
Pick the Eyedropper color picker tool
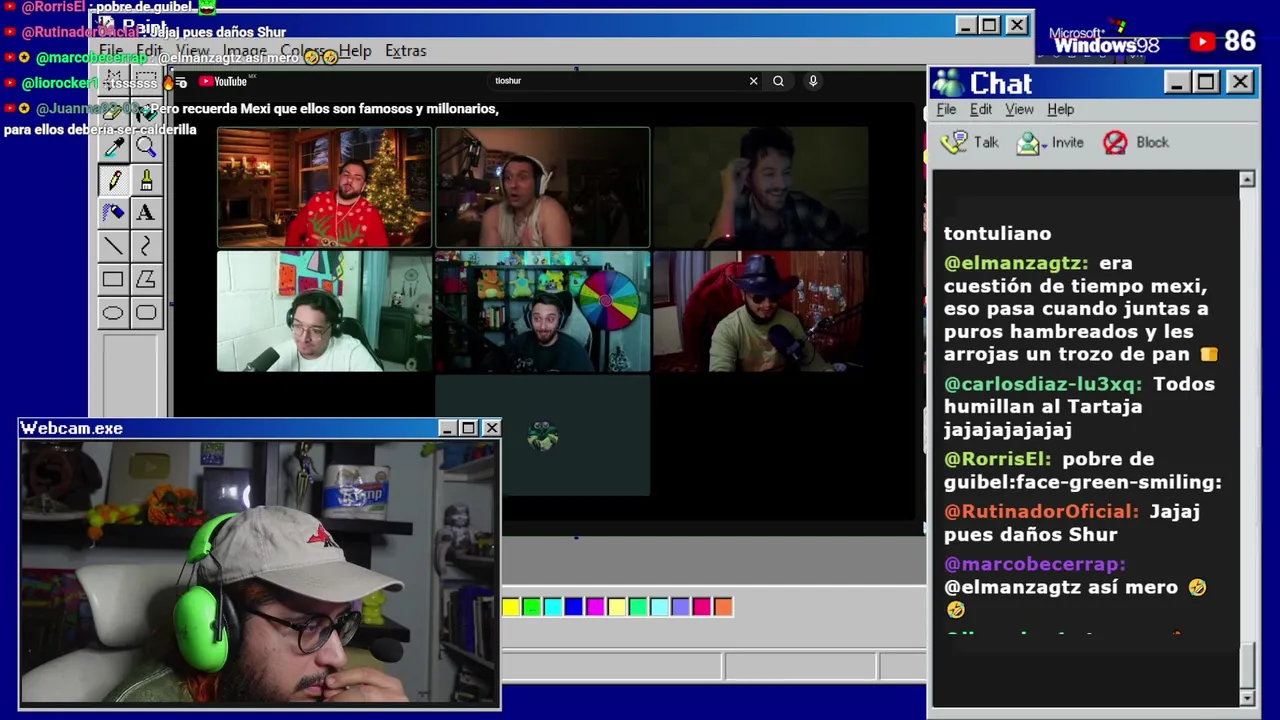(x=113, y=148)
